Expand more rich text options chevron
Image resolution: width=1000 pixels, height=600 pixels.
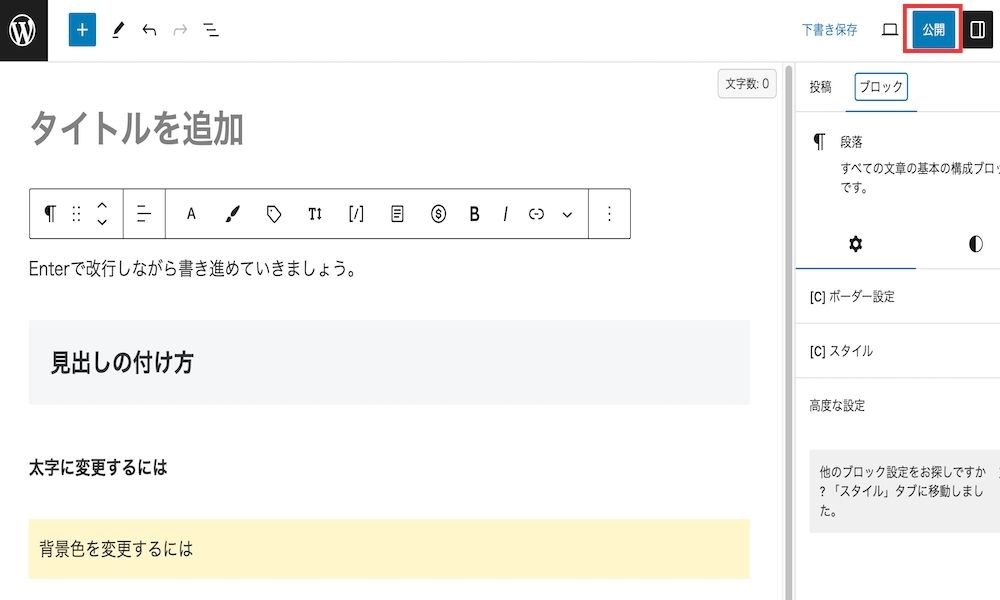[567, 214]
